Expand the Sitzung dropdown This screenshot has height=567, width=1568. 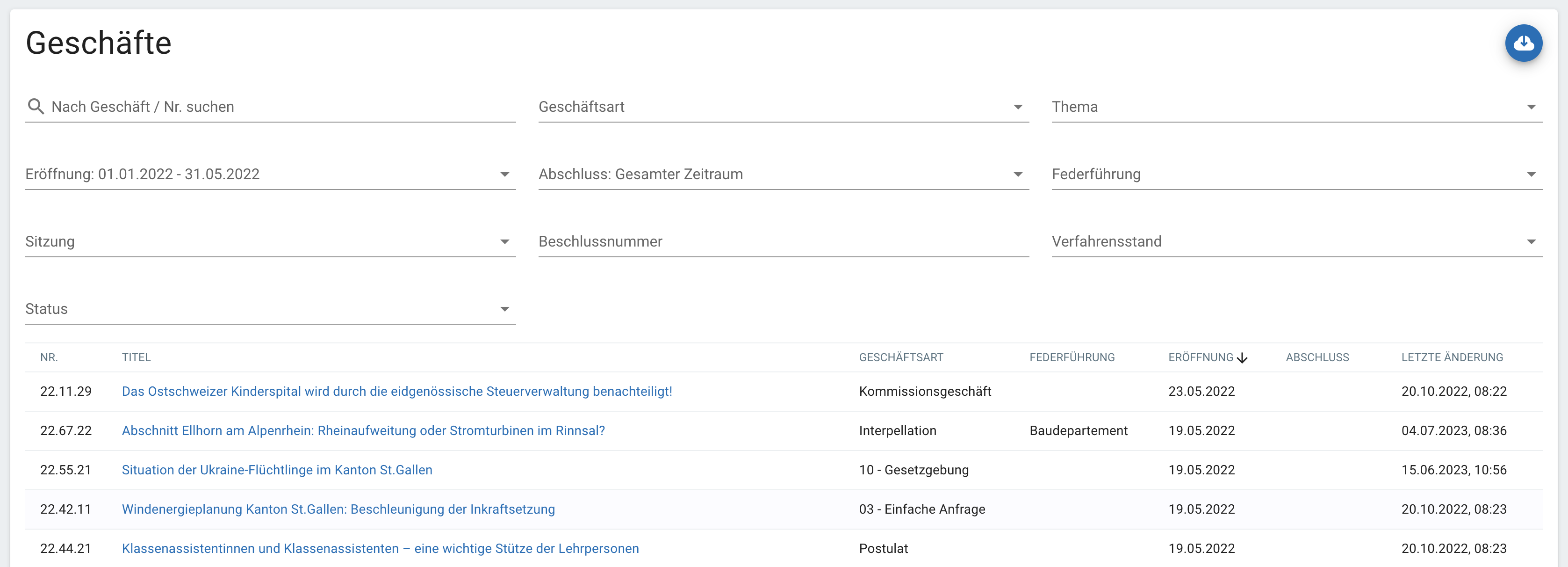[270, 242]
